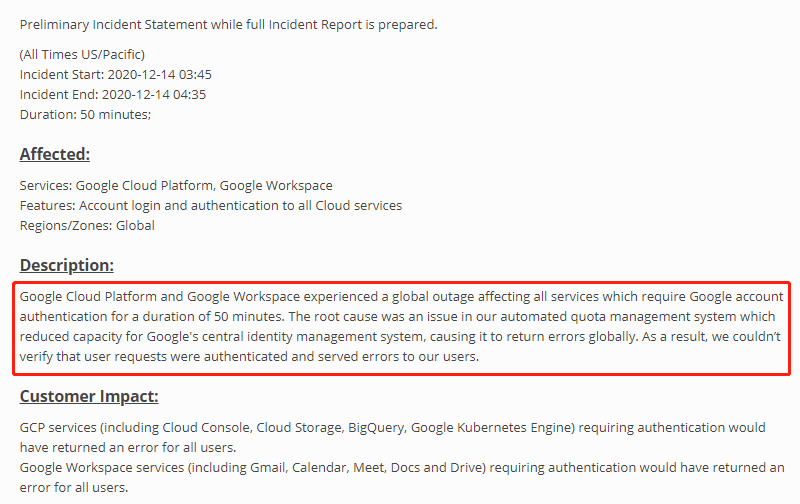This screenshot has height=504, width=800.
Task: Click the Incident Start timestamp line
Action: pos(116,74)
